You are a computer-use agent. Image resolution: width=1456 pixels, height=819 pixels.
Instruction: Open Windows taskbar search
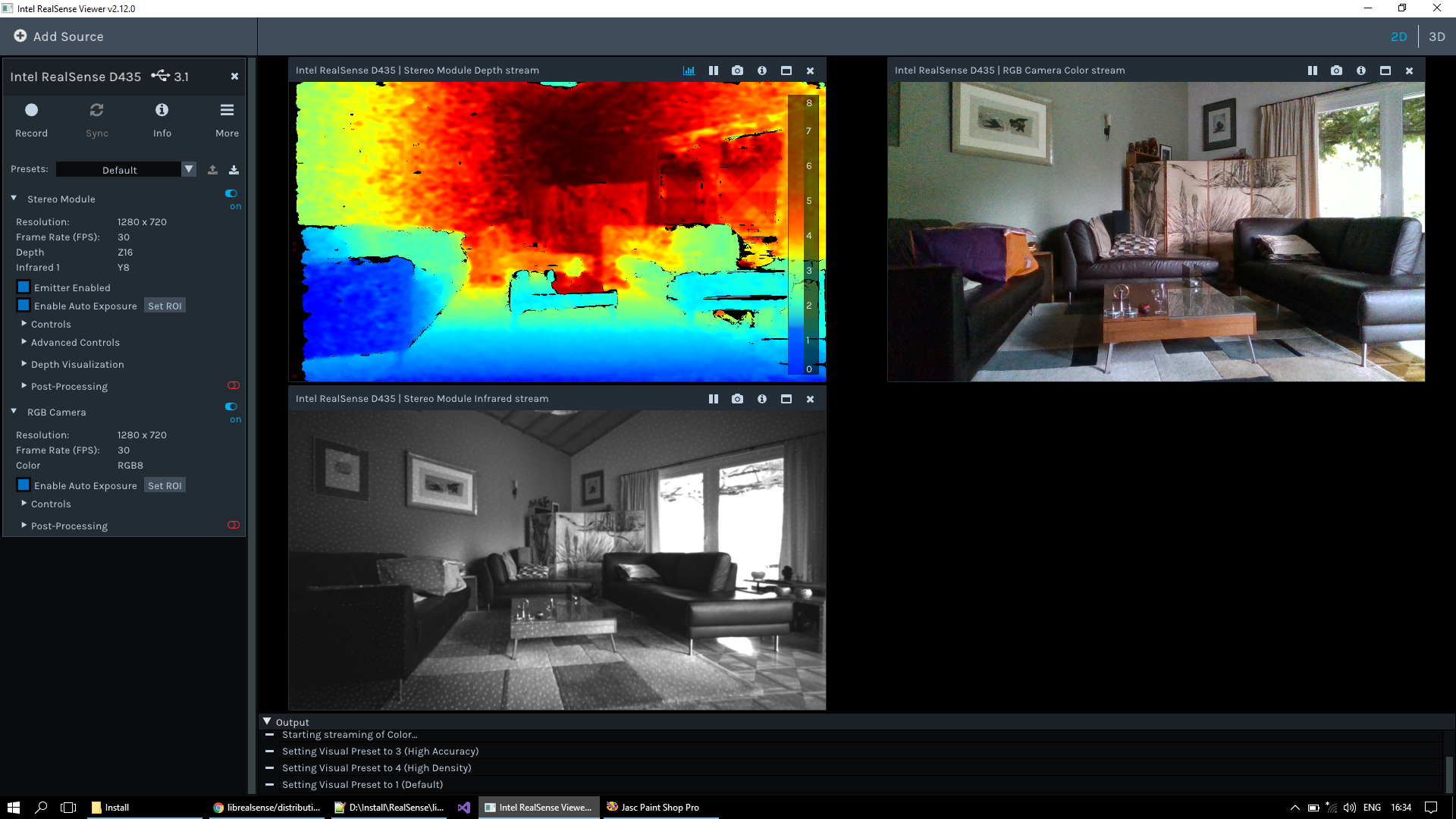[41, 808]
